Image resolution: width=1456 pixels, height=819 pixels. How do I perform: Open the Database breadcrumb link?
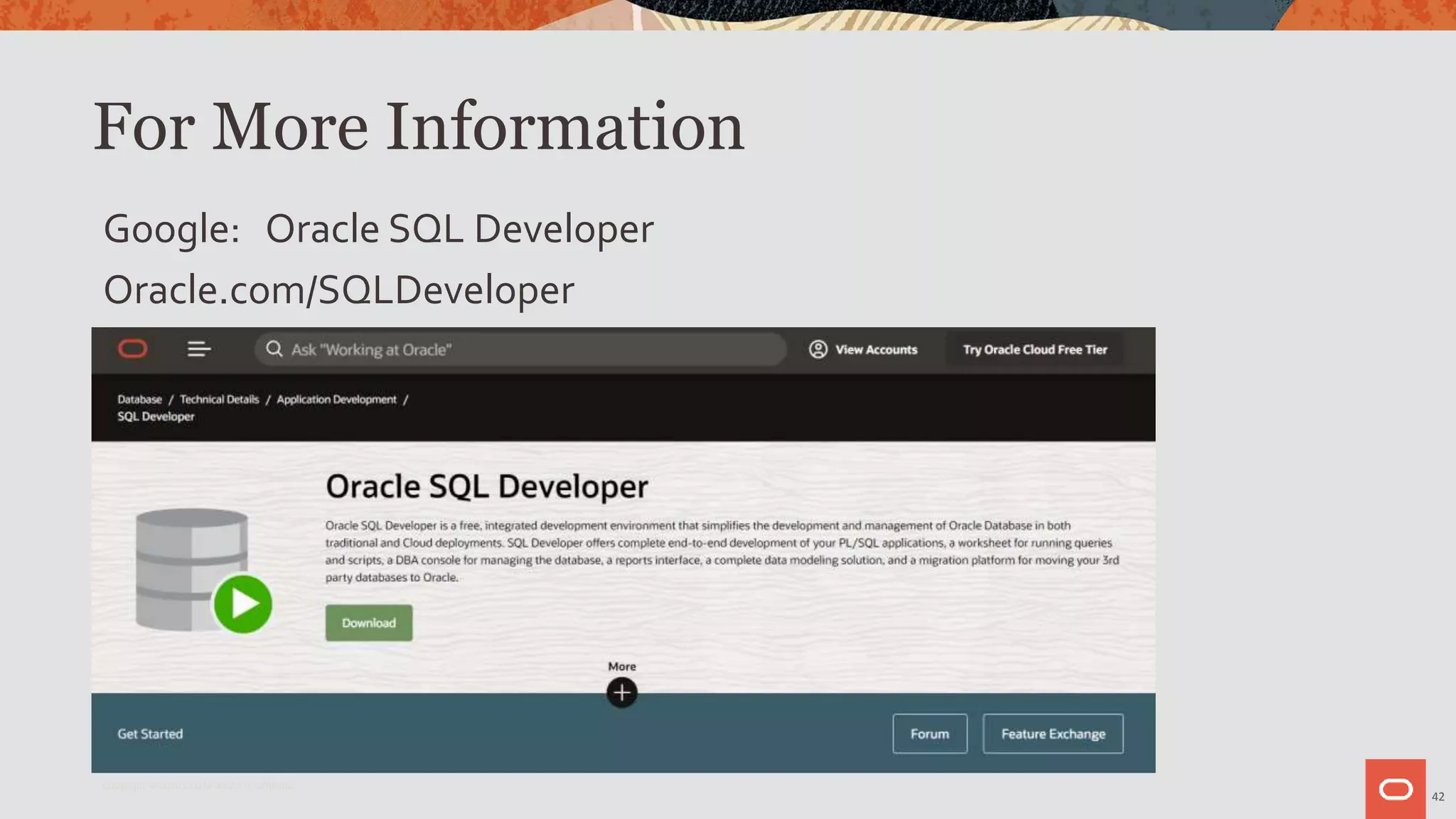click(x=139, y=400)
